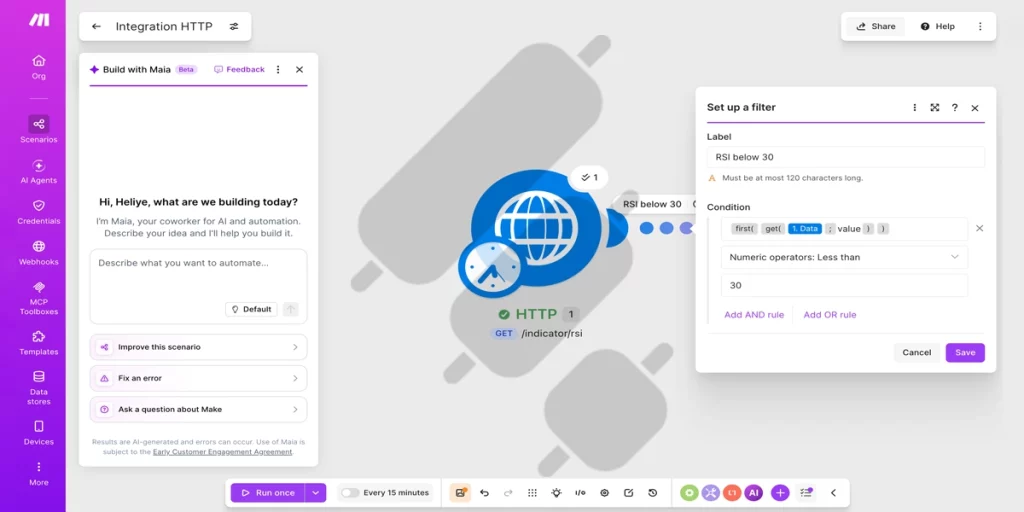
Task: Click Add AND rule
Action: pyautogui.click(x=754, y=315)
